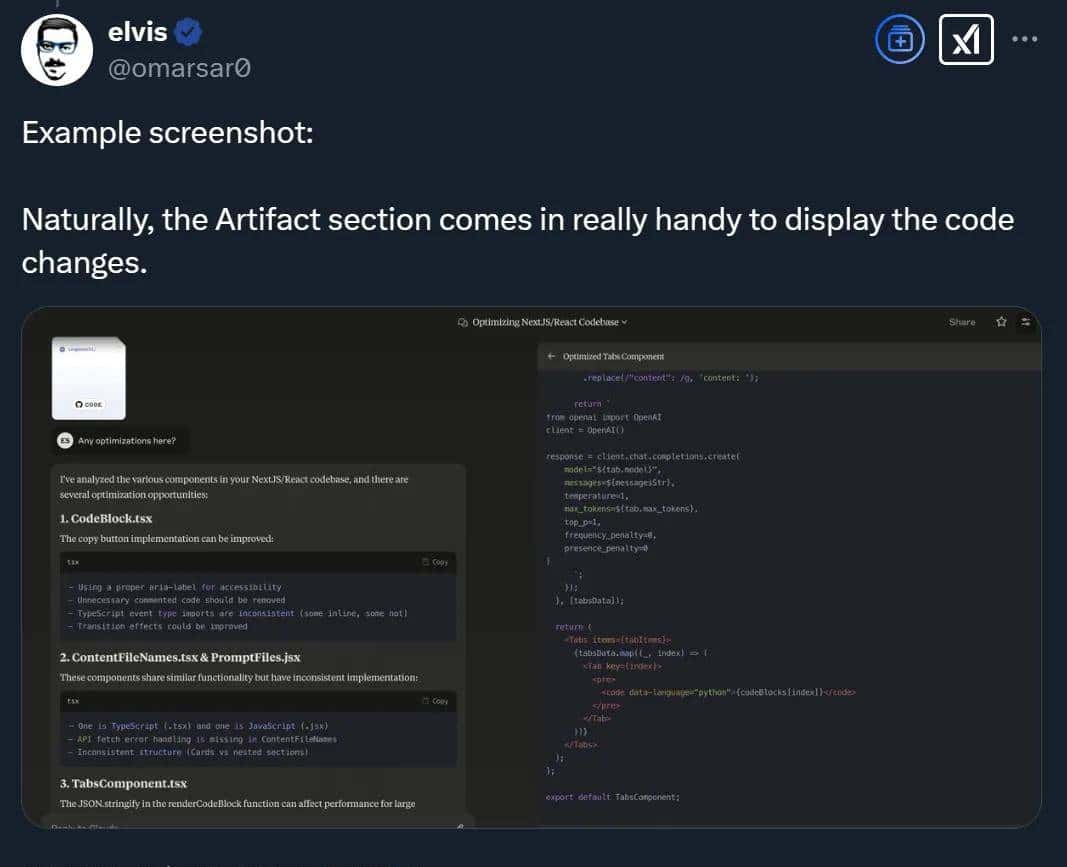The height and width of the screenshot is (867, 1067).
Task: Open the chat controls sliders icon
Action: coord(1025,322)
